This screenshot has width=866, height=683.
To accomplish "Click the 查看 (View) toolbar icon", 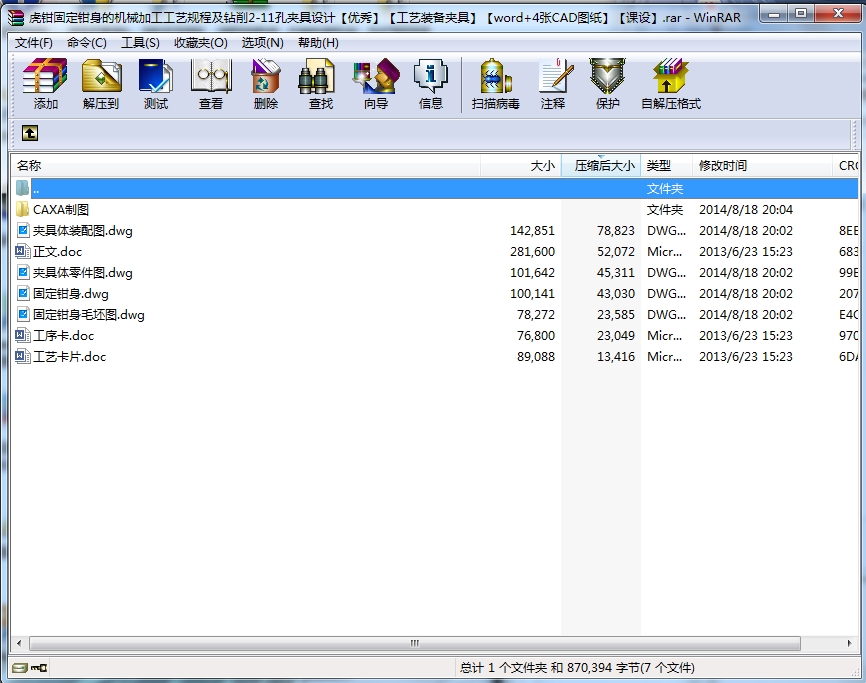I will point(210,76).
